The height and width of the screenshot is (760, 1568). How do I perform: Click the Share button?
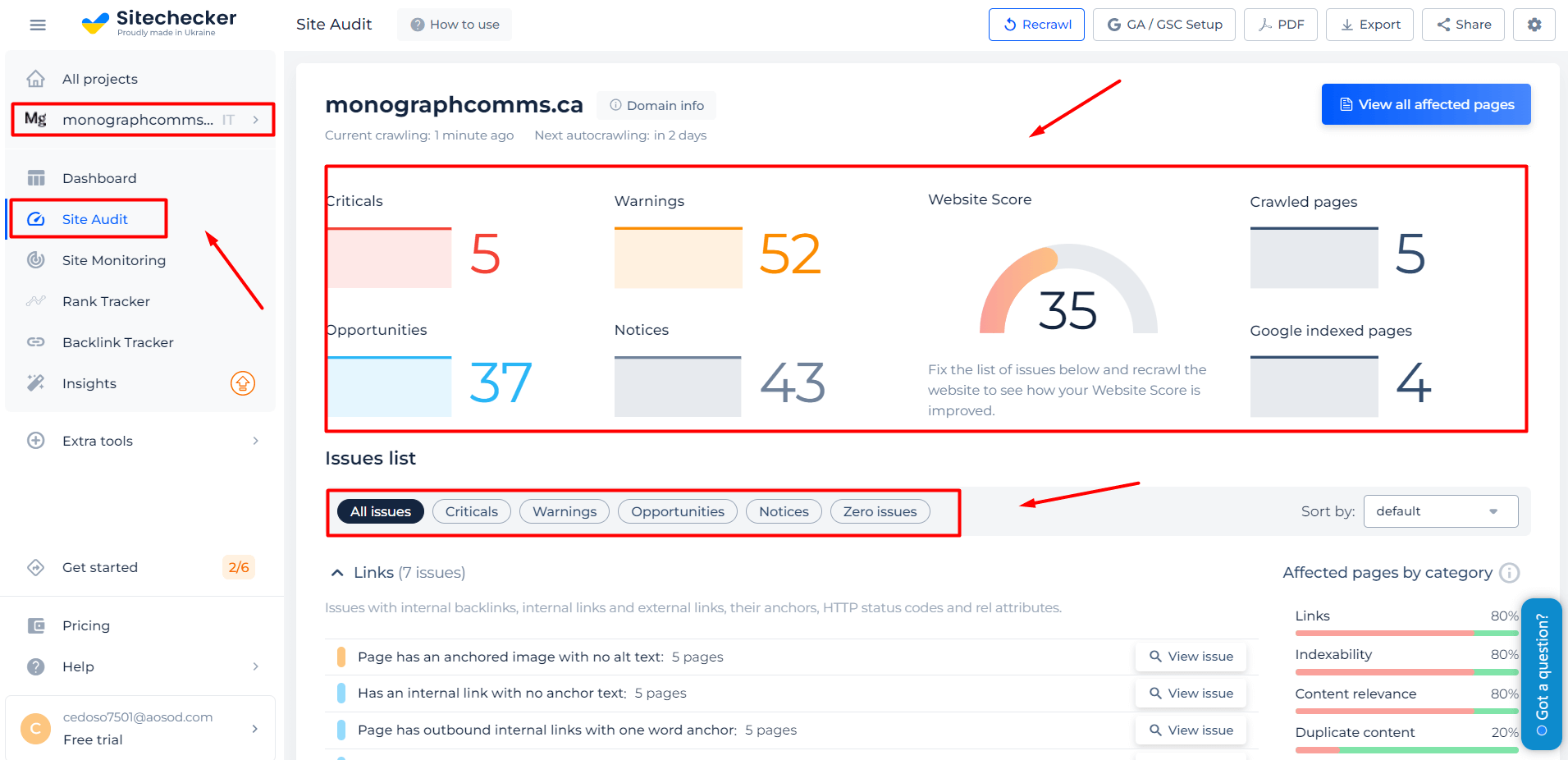pos(1464,25)
